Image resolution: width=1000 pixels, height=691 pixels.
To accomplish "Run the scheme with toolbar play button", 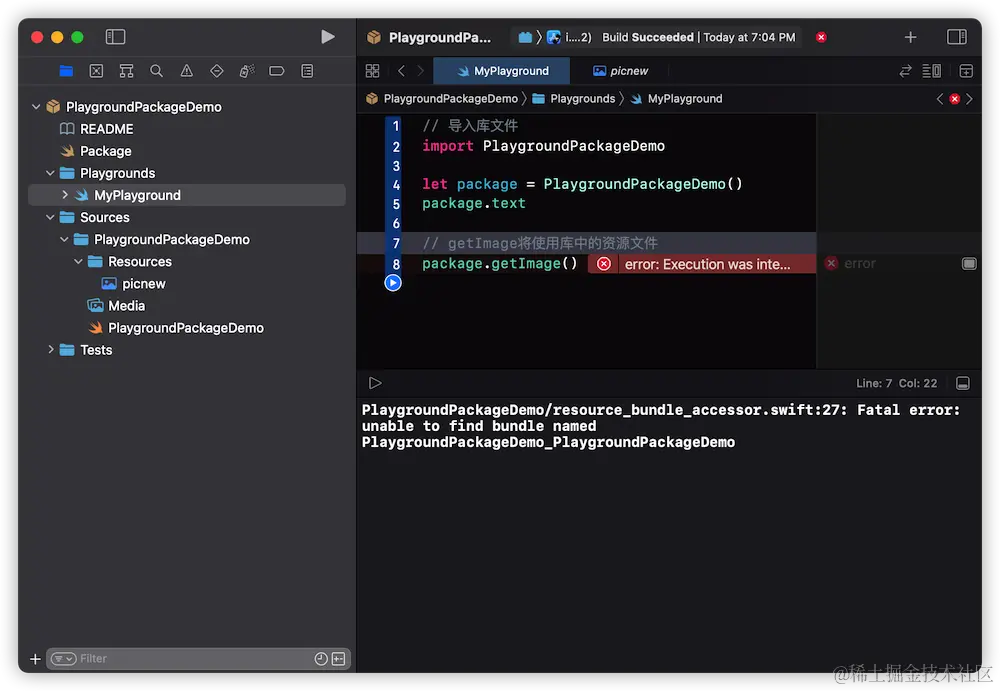I will [x=328, y=37].
